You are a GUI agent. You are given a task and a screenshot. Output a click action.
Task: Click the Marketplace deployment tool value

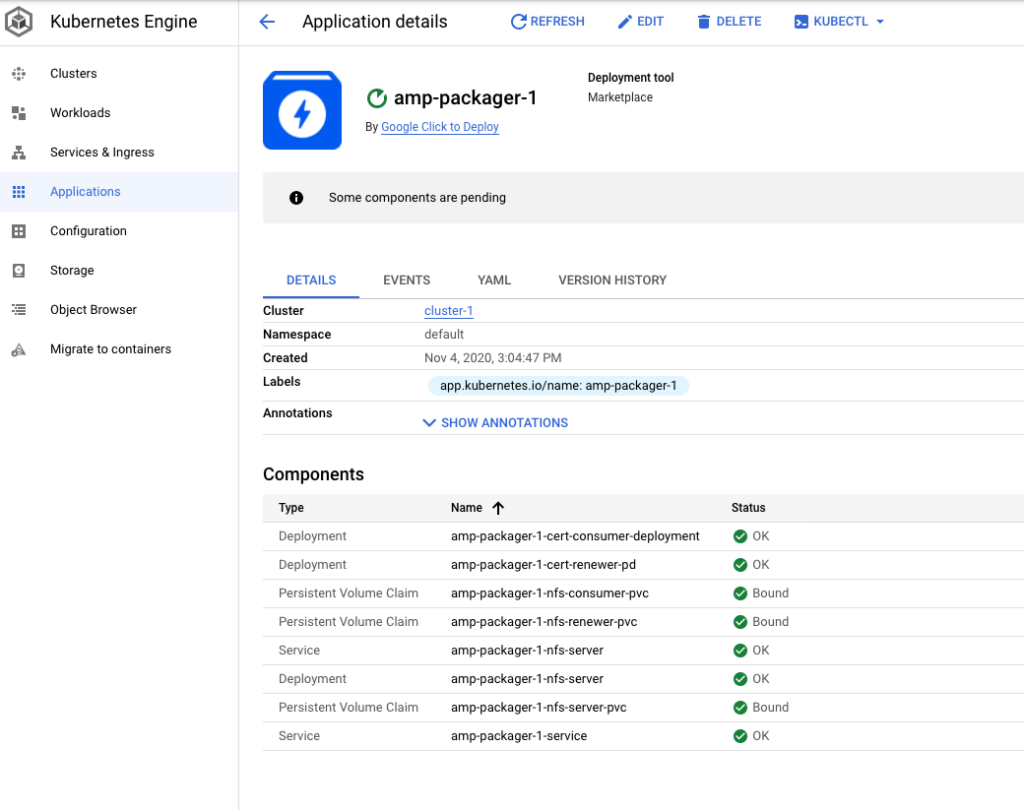(x=620, y=97)
